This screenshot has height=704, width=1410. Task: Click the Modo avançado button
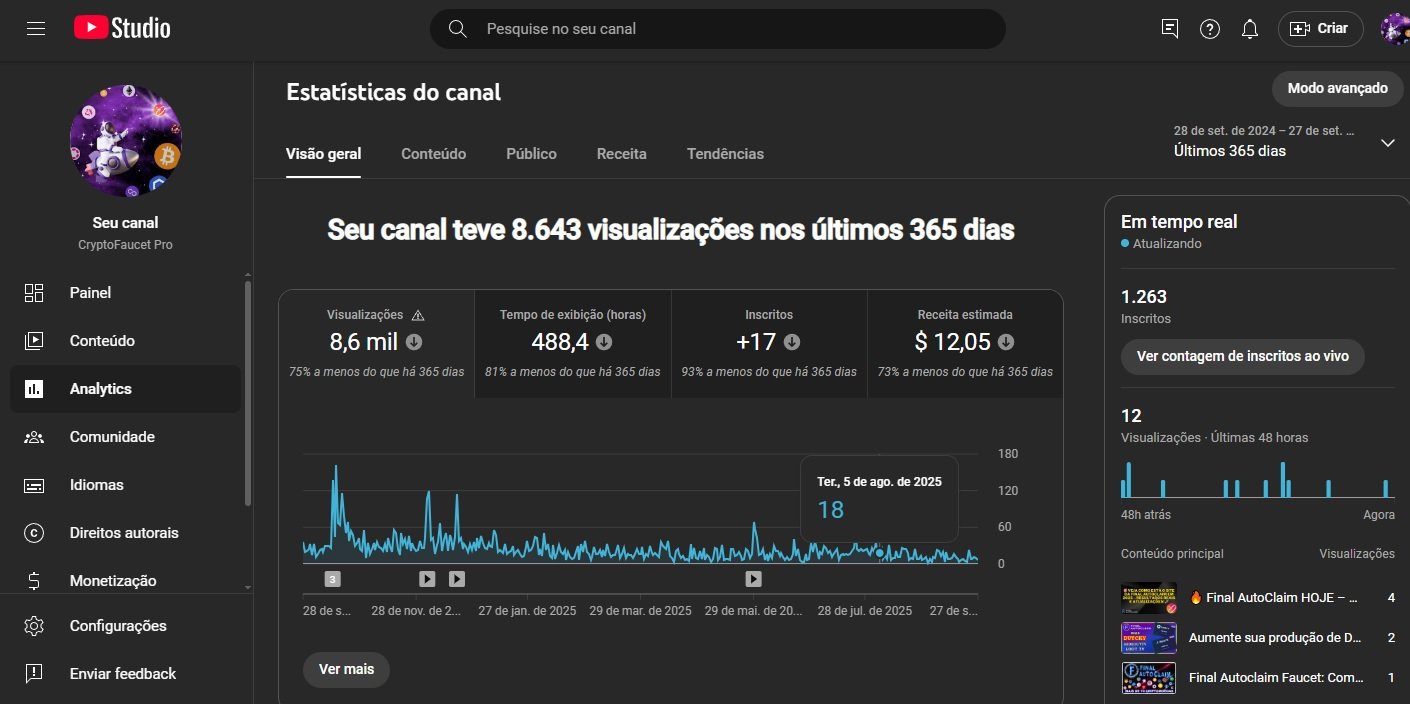point(1337,88)
